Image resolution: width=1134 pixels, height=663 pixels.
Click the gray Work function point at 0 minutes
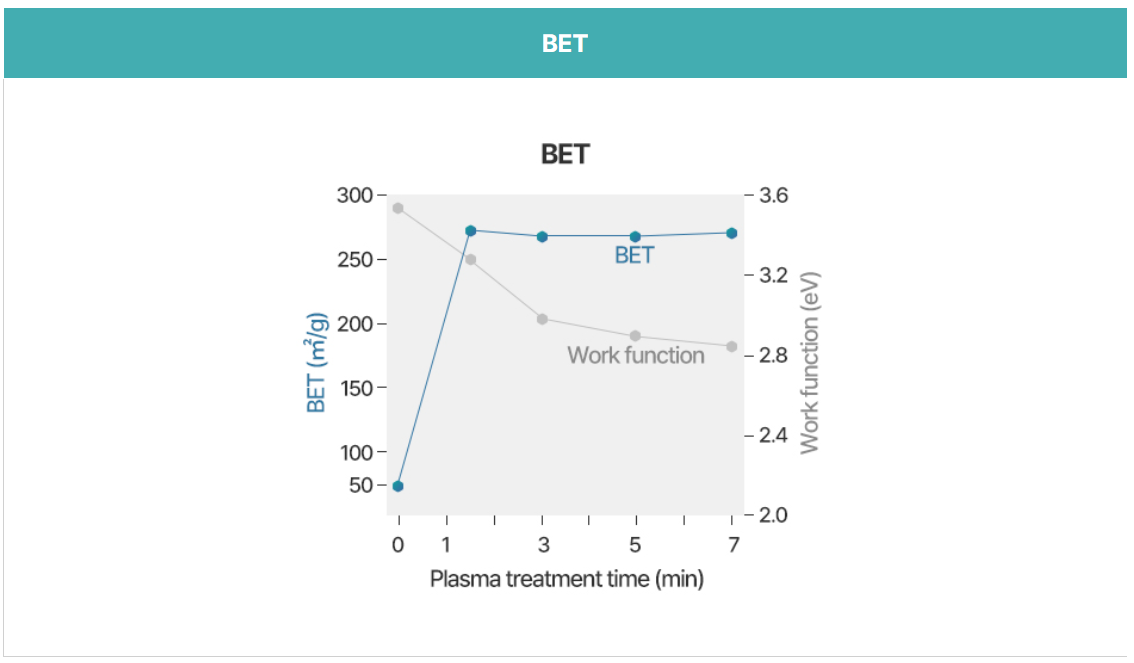398,208
